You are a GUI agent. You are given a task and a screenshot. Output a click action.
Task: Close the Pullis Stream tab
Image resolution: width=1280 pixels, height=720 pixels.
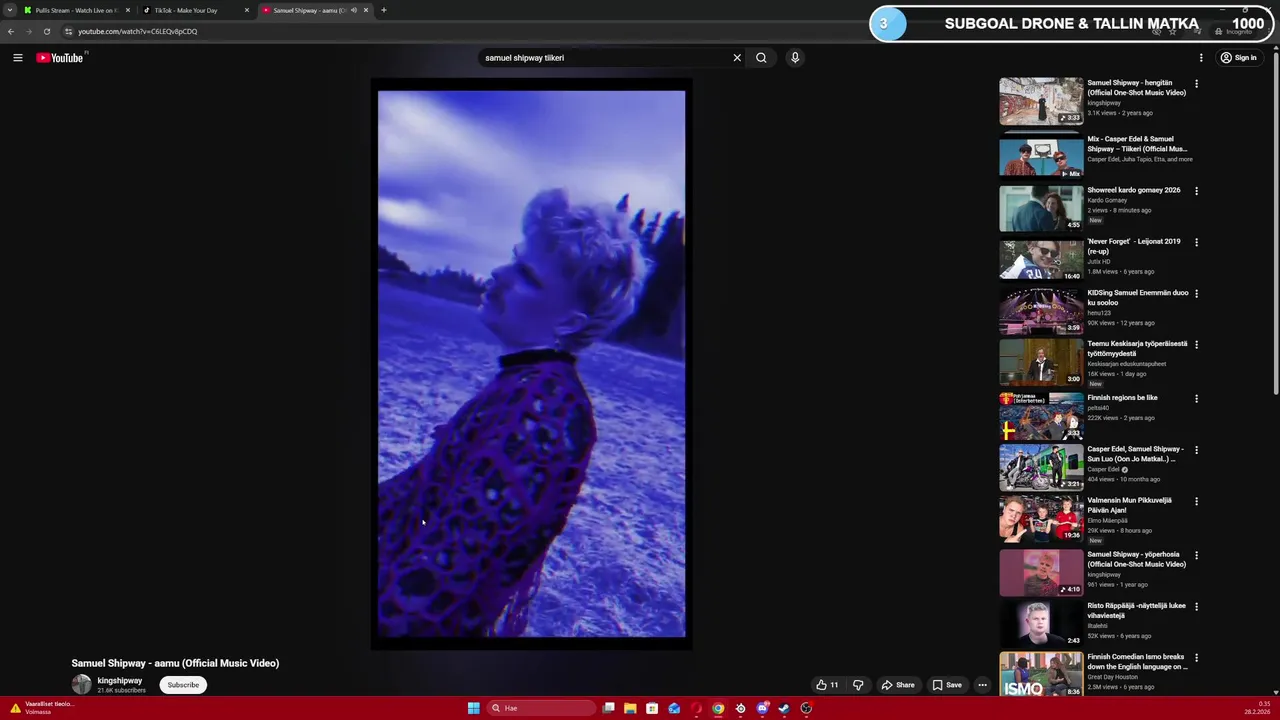point(128,10)
